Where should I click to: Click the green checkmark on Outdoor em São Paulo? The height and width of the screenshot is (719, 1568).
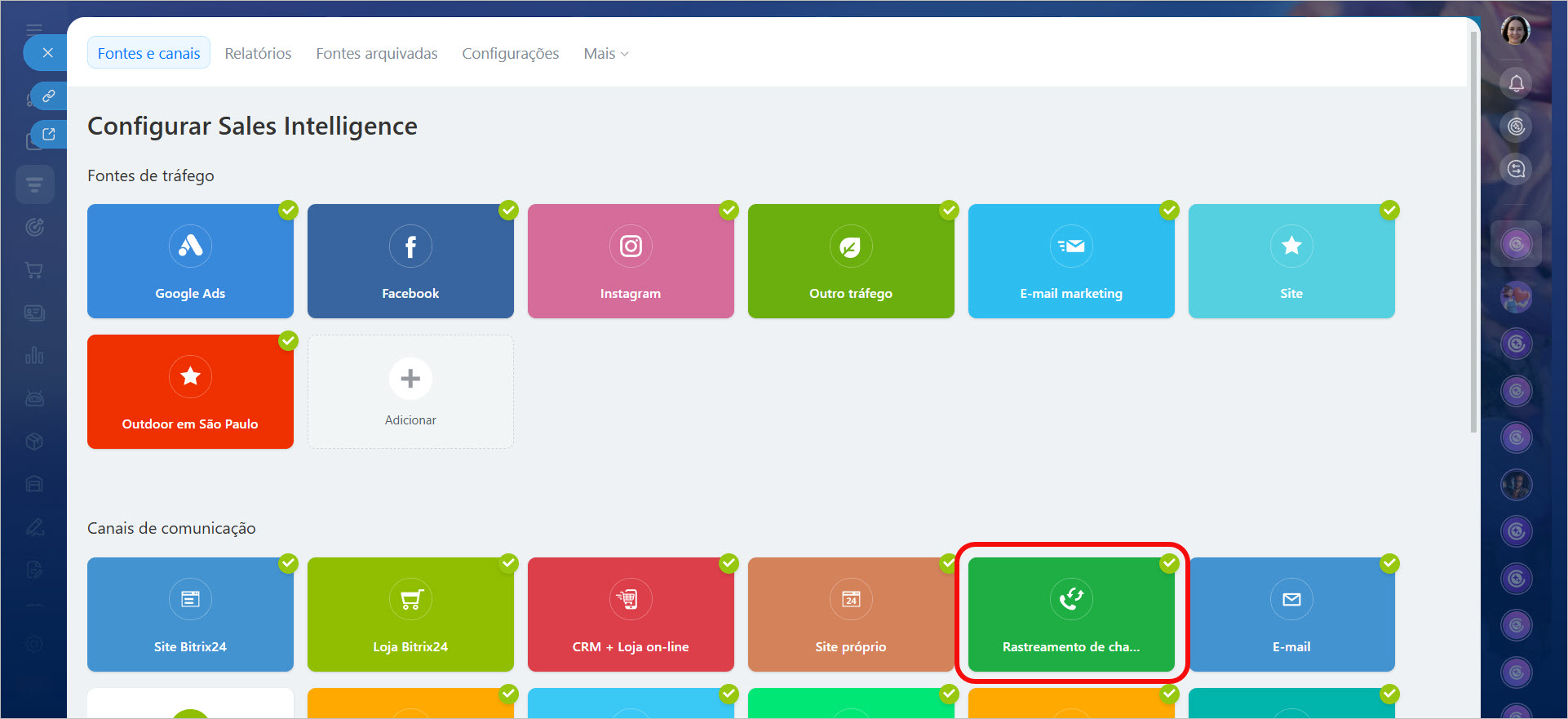(288, 341)
